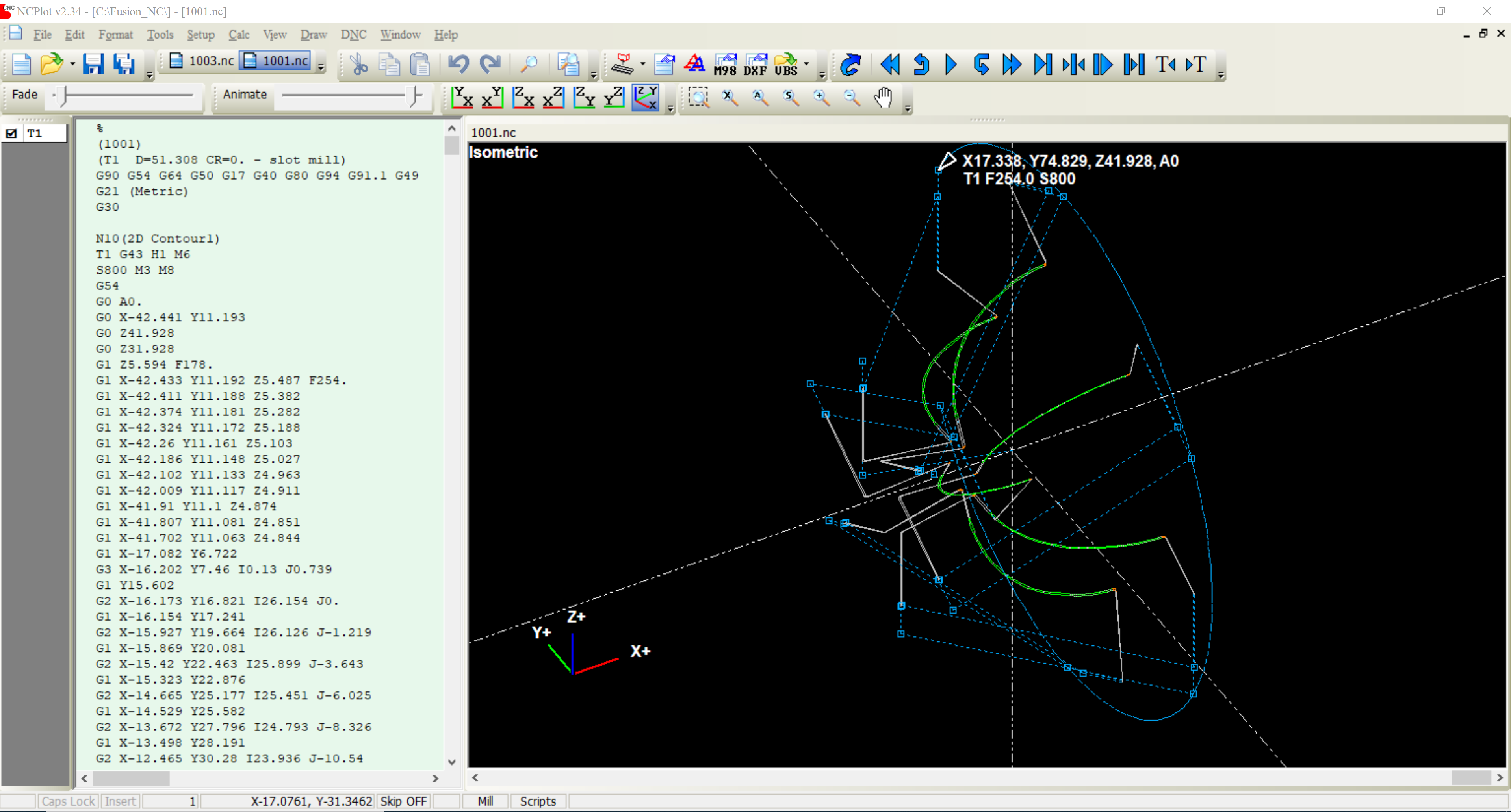1511x812 pixels.
Task: Uncheck the T1 tool visibility checkbox
Action: (11, 133)
